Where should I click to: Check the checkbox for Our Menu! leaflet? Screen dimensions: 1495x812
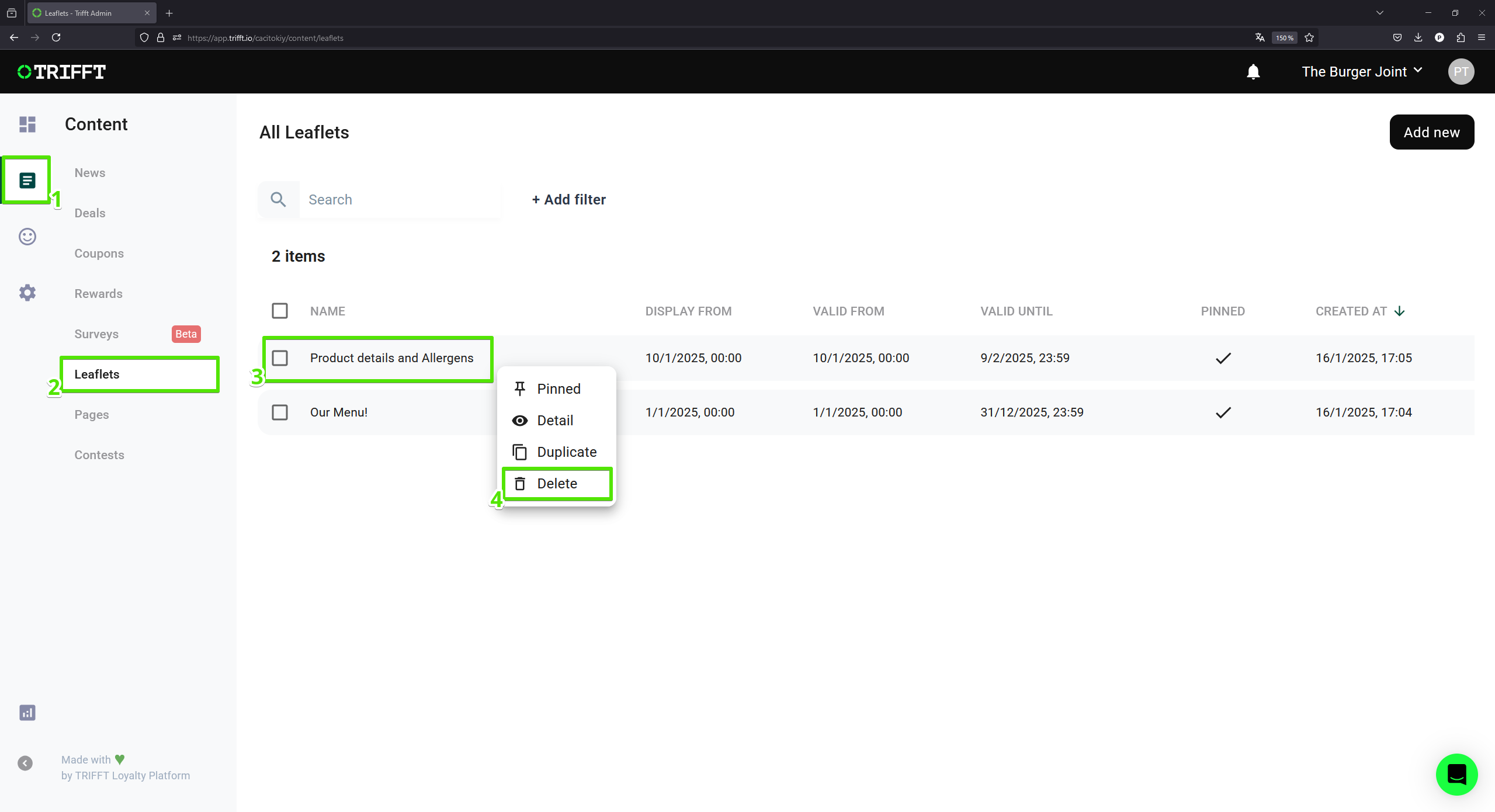[279, 412]
